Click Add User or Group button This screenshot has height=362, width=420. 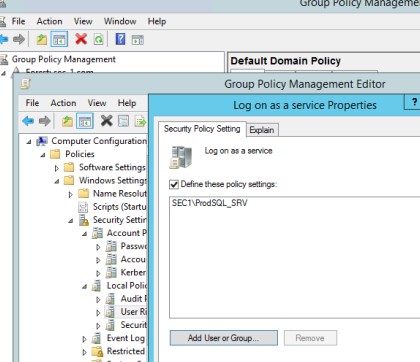coord(223,338)
